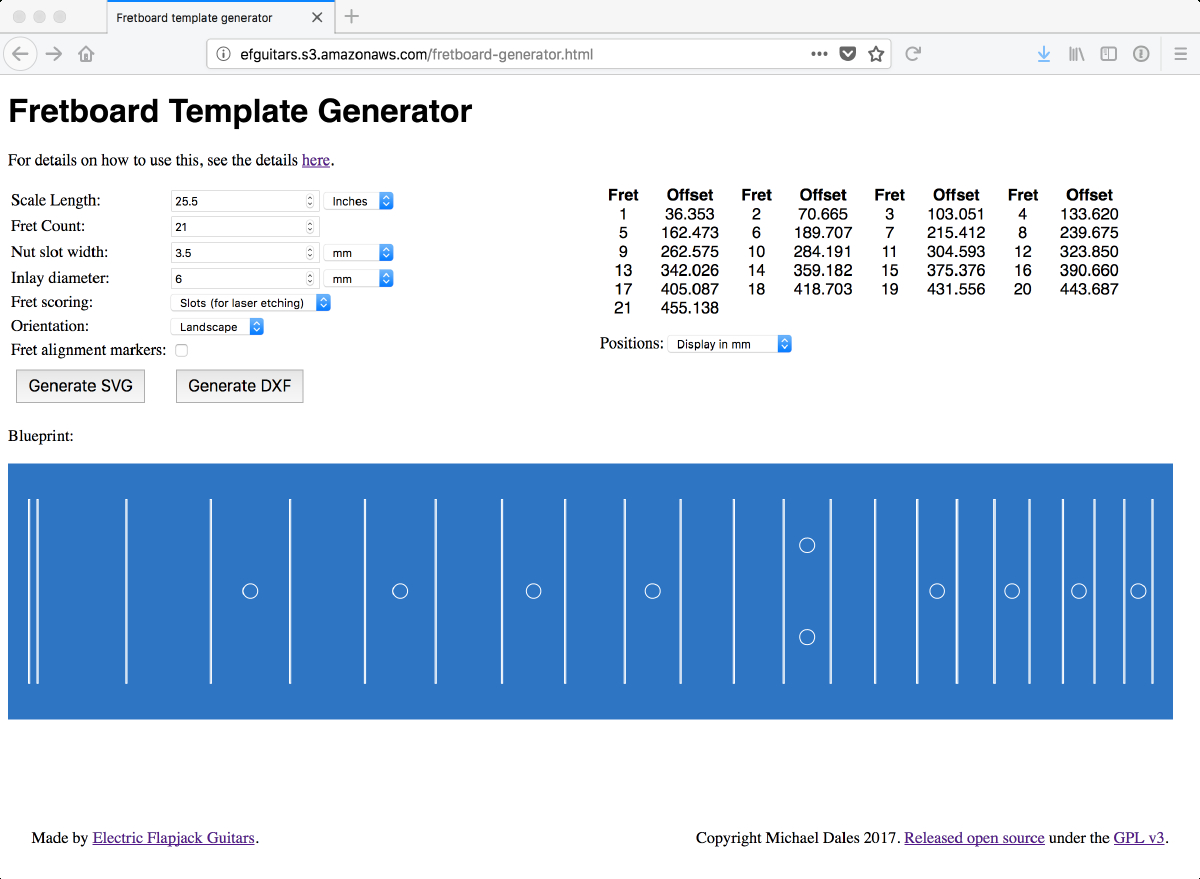Open the hamburger application menu
Screen dimensions: 1200x879
coord(1180,54)
